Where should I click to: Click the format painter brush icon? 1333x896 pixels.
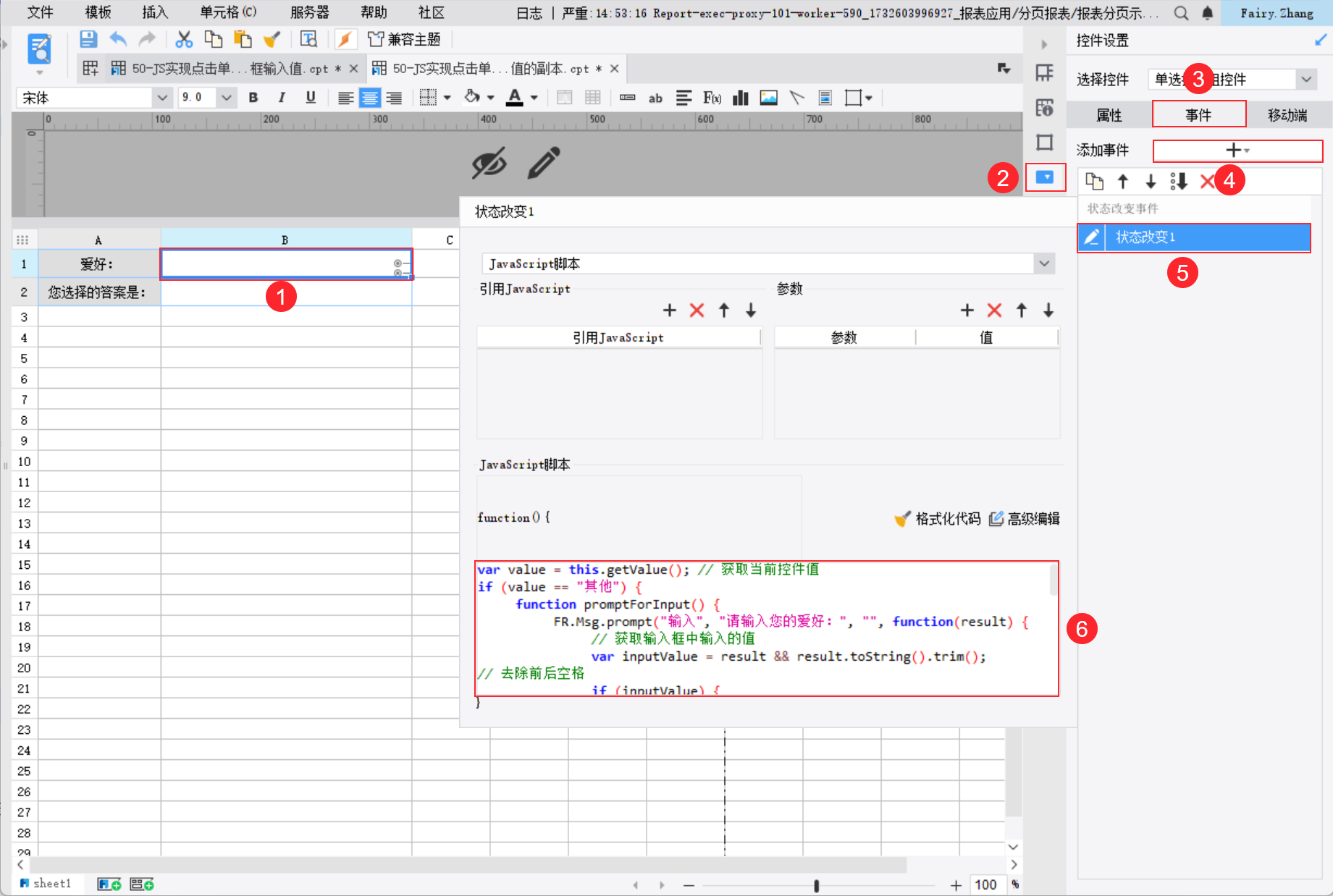[x=272, y=39]
